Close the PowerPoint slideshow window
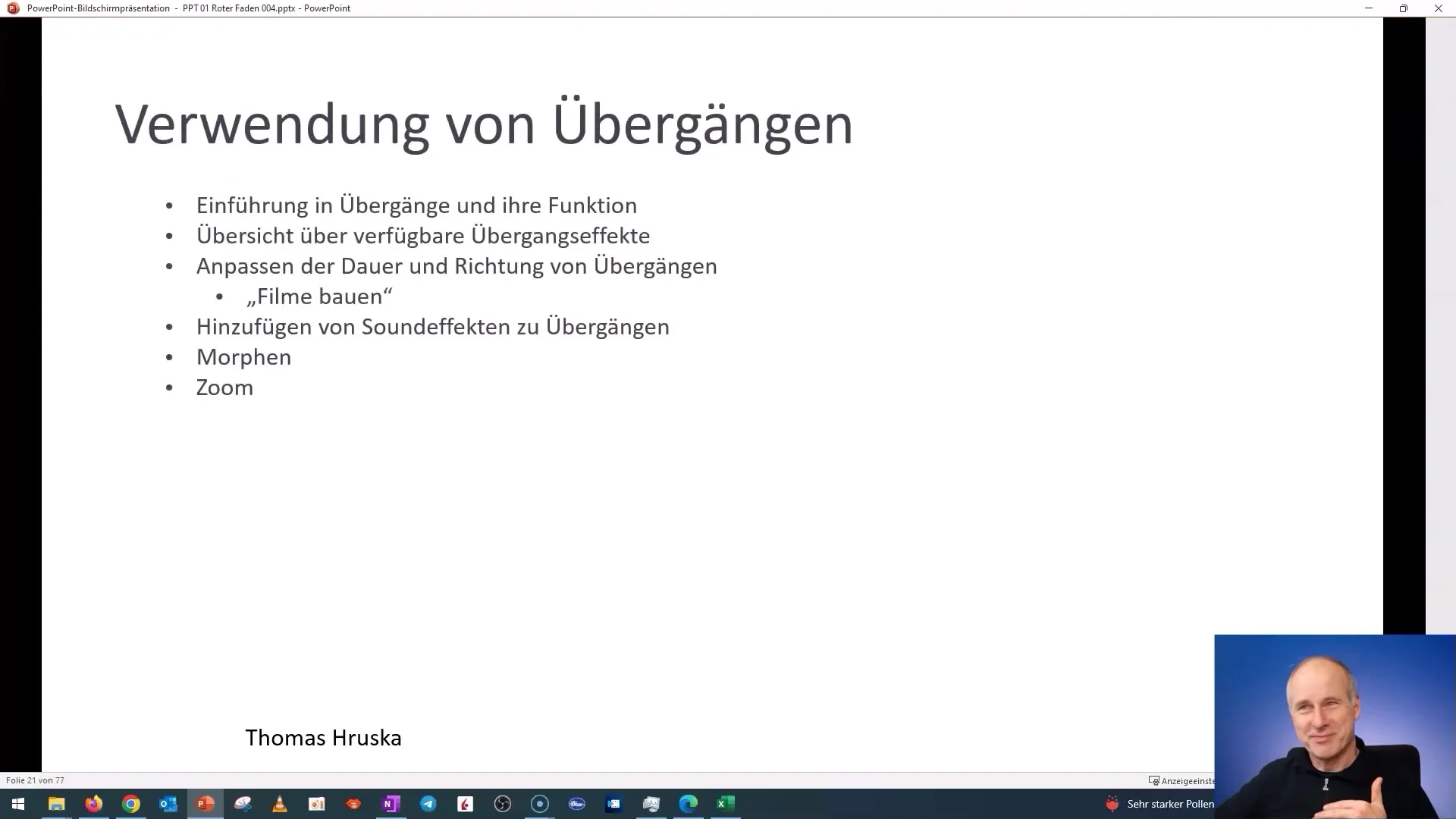Image resolution: width=1456 pixels, height=819 pixels. coord(1439,8)
